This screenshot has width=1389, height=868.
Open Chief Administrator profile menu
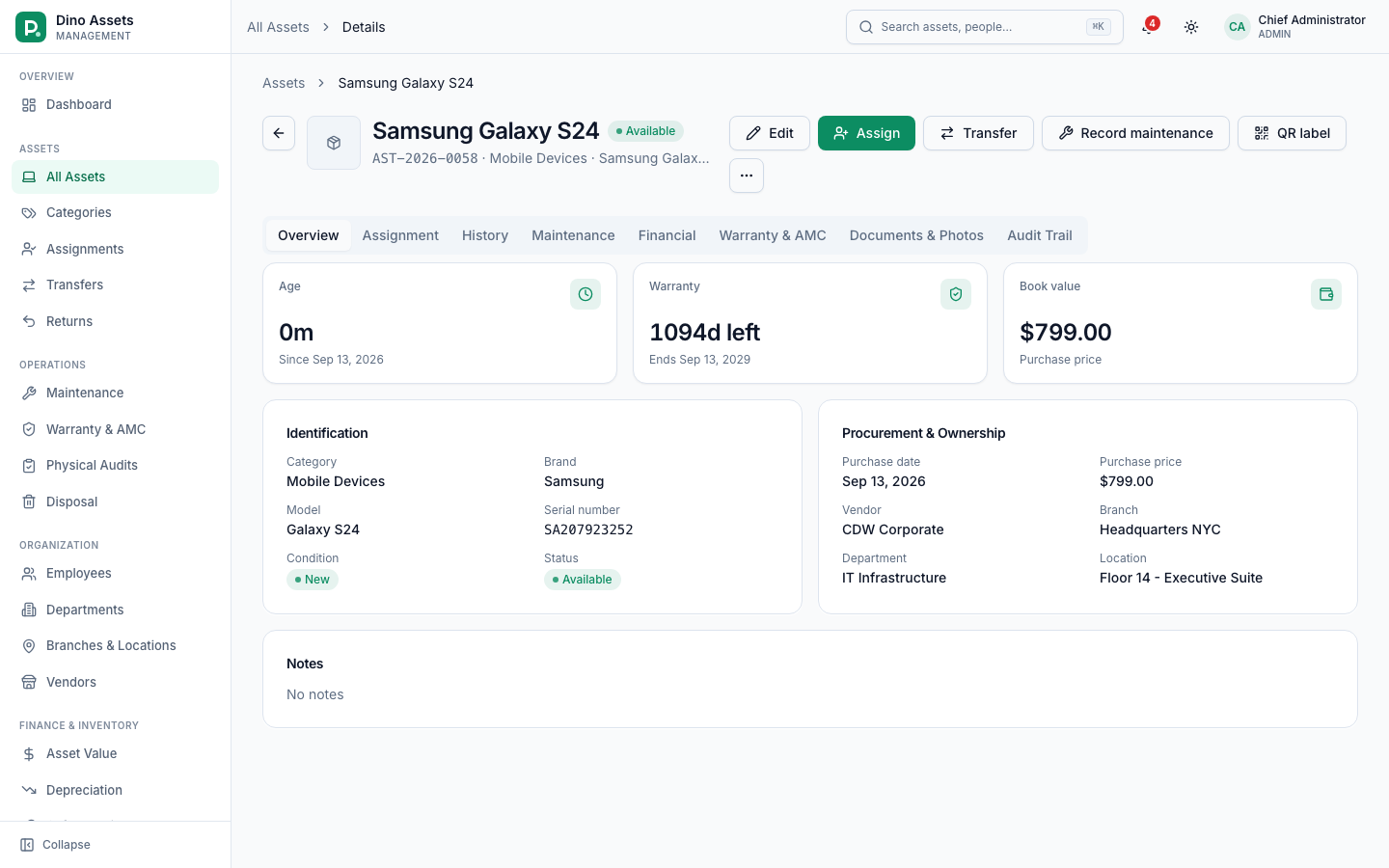click(x=1295, y=27)
